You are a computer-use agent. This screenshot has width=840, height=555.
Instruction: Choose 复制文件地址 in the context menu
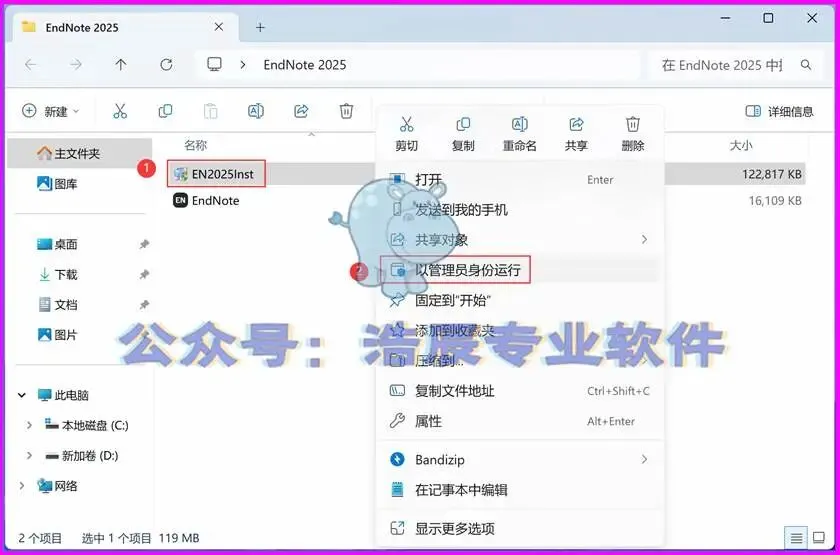pos(520,391)
